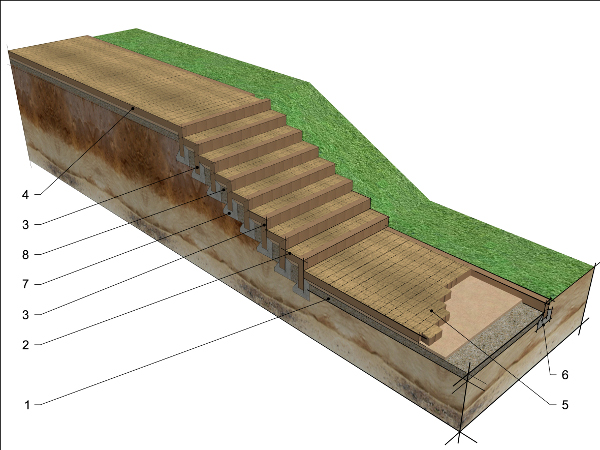600x450 pixels.
Task: Click the label 3 between 7 and 2
Action: click(x=28, y=314)
